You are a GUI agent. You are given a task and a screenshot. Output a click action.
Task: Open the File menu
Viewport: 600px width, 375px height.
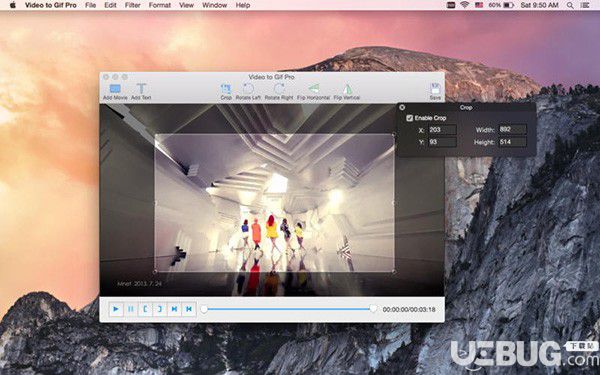pyautogui.click(x=90, y=5)
